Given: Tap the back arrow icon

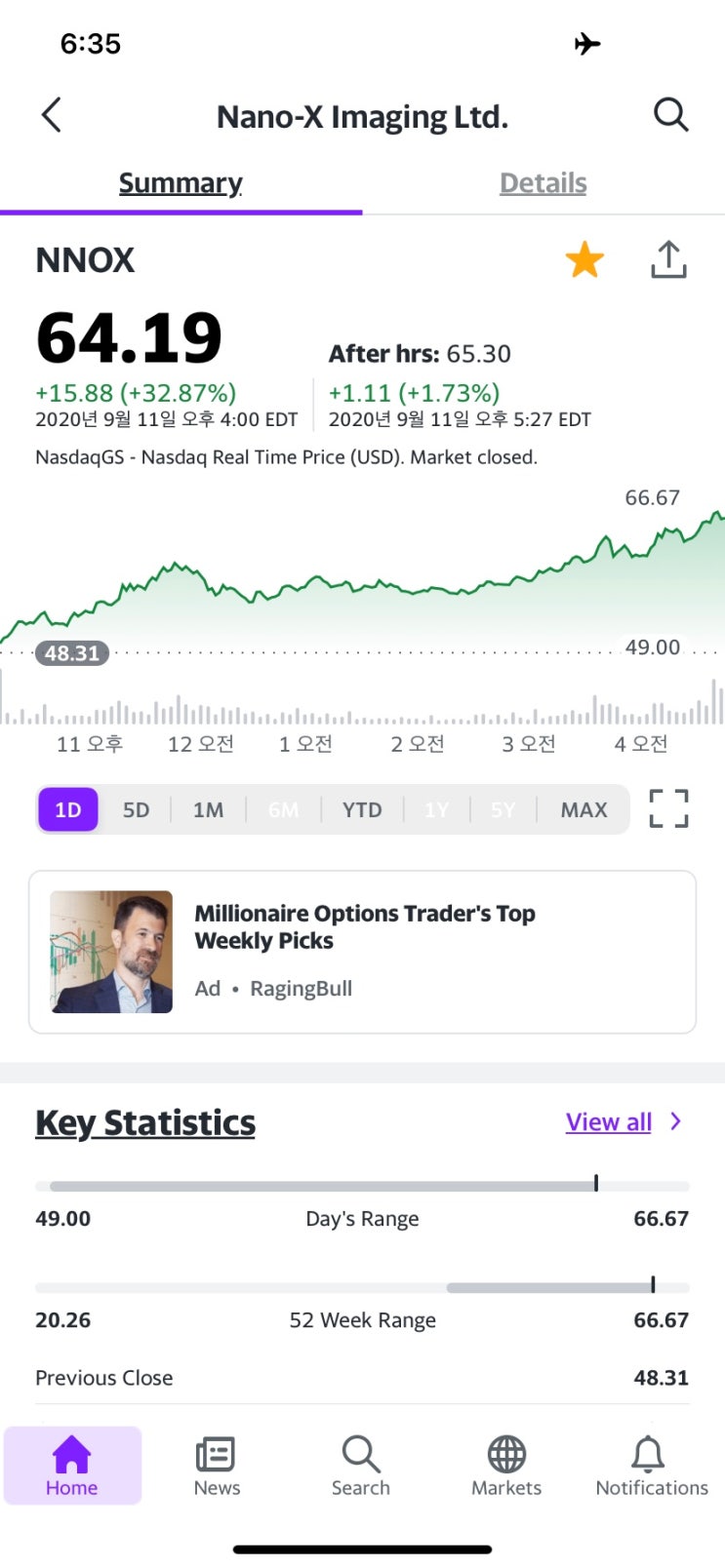Looking at the screenshot, I should click(x=52, y=115).
